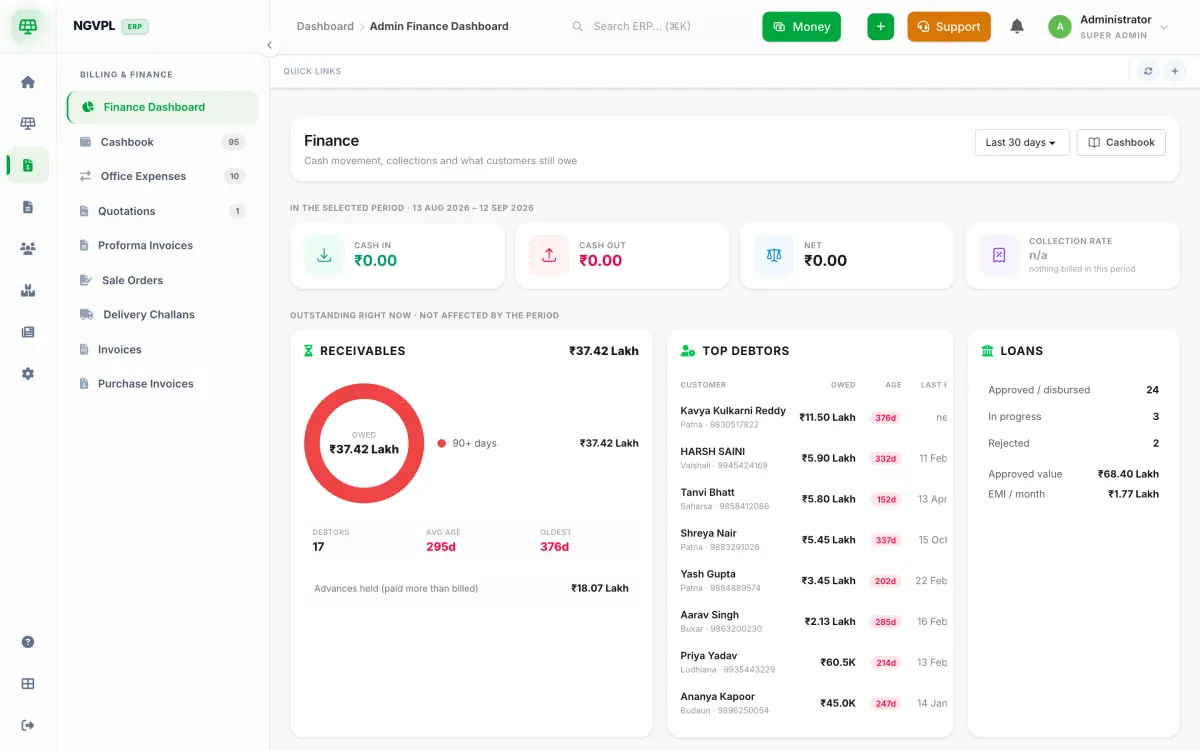Go to Home in the icon rail

pyautogui.click(x=28, y=82)
